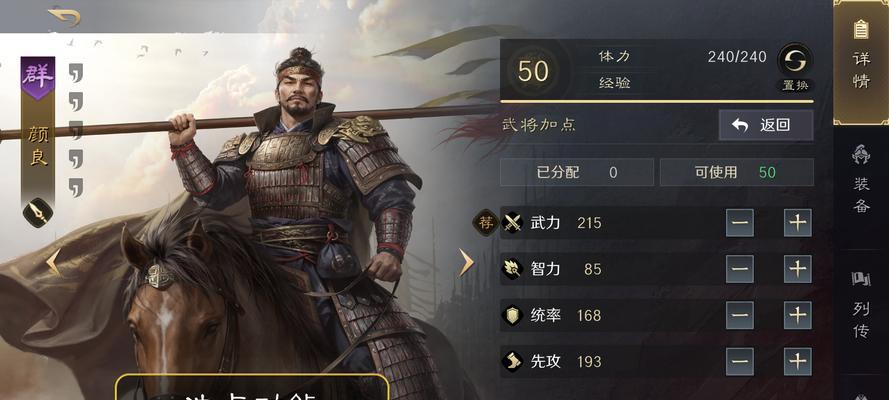Increase 智力 with plus button
Image resolution: width=889 pixels, height=400 pixels.
[x=798, y=269]
